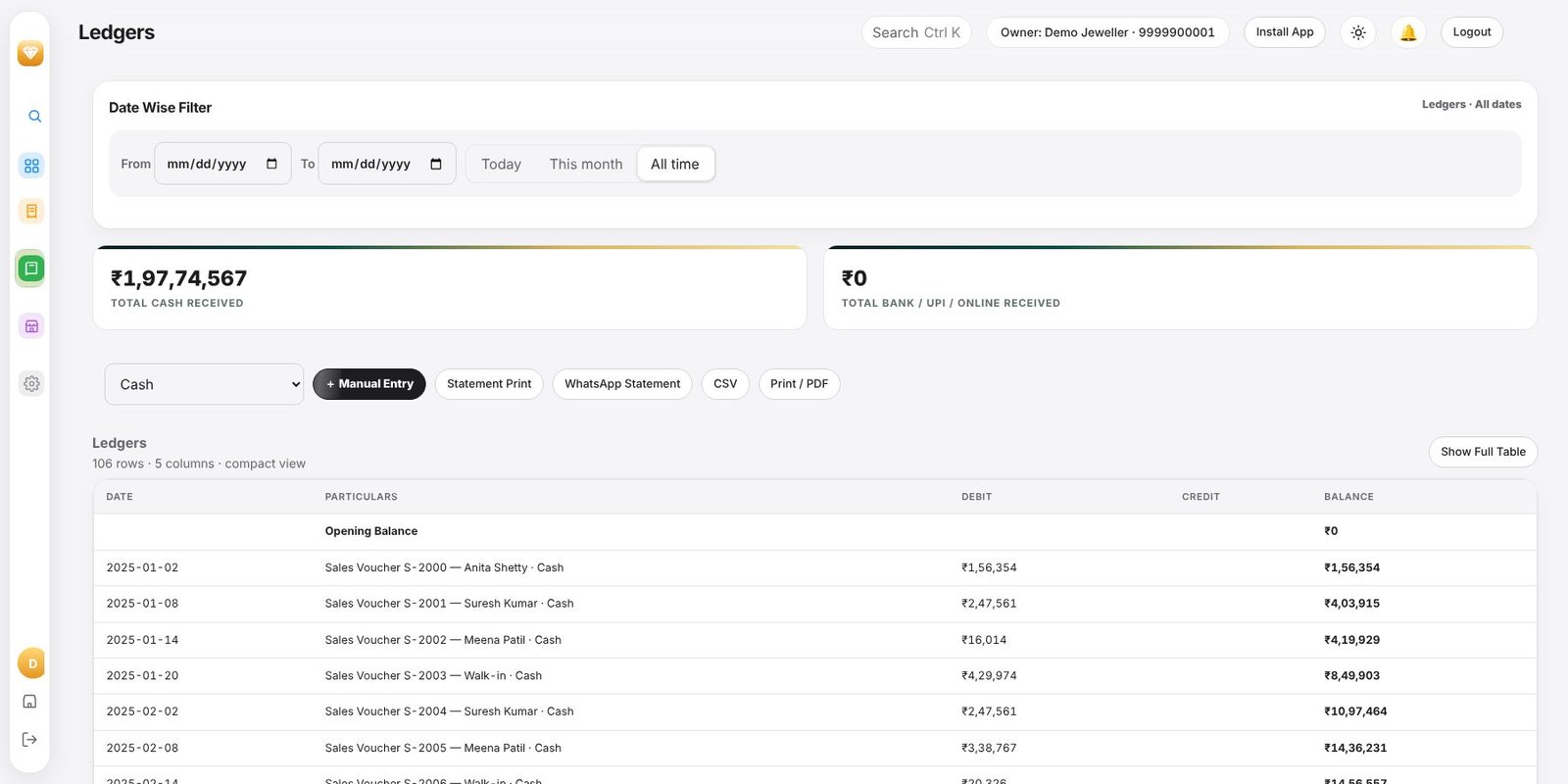Click the From date input field
The width and height of the screenshot is (1568, 784).
(222, 164)
